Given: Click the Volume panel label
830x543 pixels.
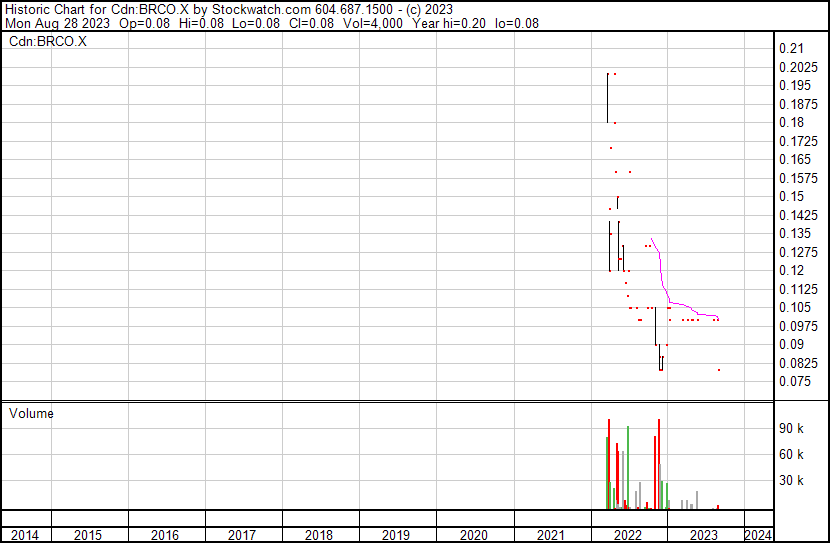Looking at the screenshot, I should 31,413.
